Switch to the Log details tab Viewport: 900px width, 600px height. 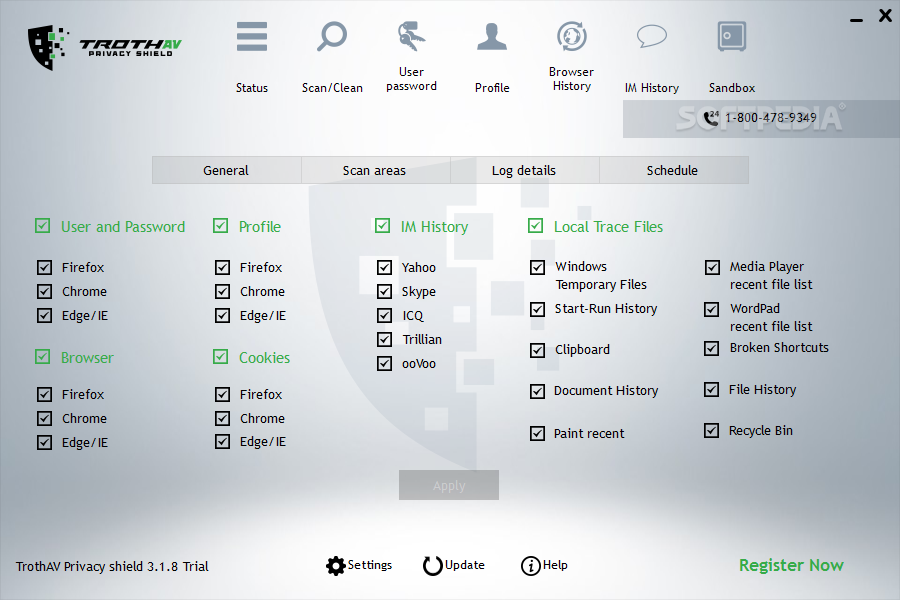click(524, 171)
